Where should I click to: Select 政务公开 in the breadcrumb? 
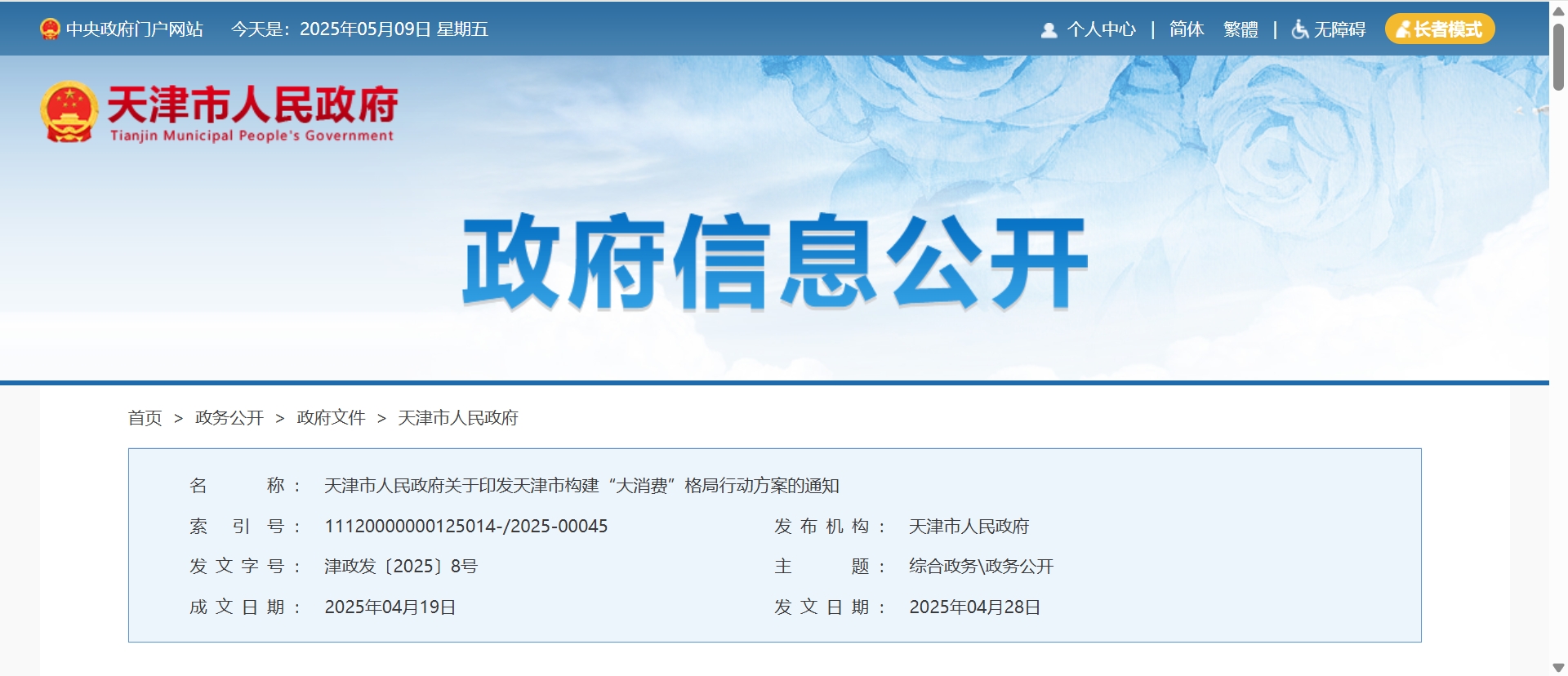[x=229, y=418]
